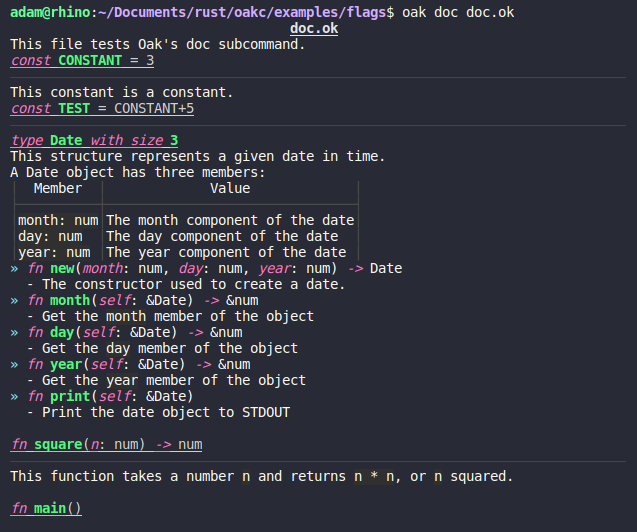This screenshot has width=637, height=532.
Task: Click the Member column header in table
Action: tap(58, 188)
